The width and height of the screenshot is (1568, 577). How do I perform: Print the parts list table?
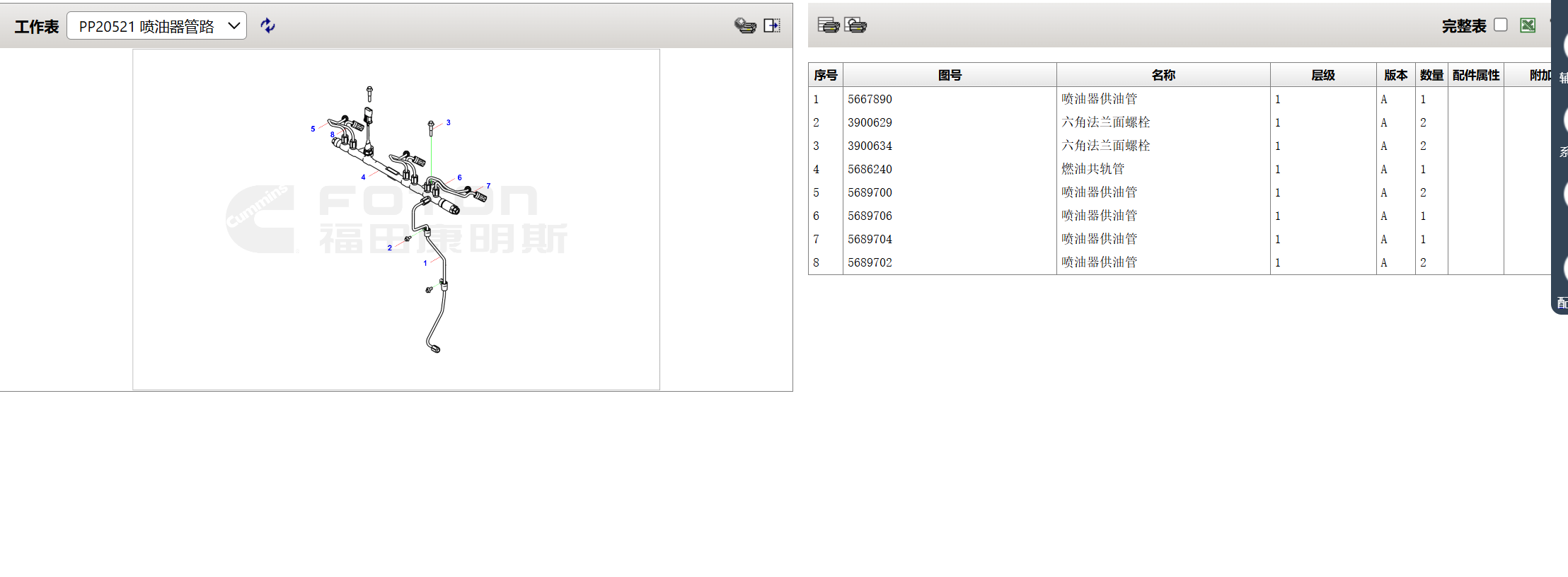[x=828, y=25]
